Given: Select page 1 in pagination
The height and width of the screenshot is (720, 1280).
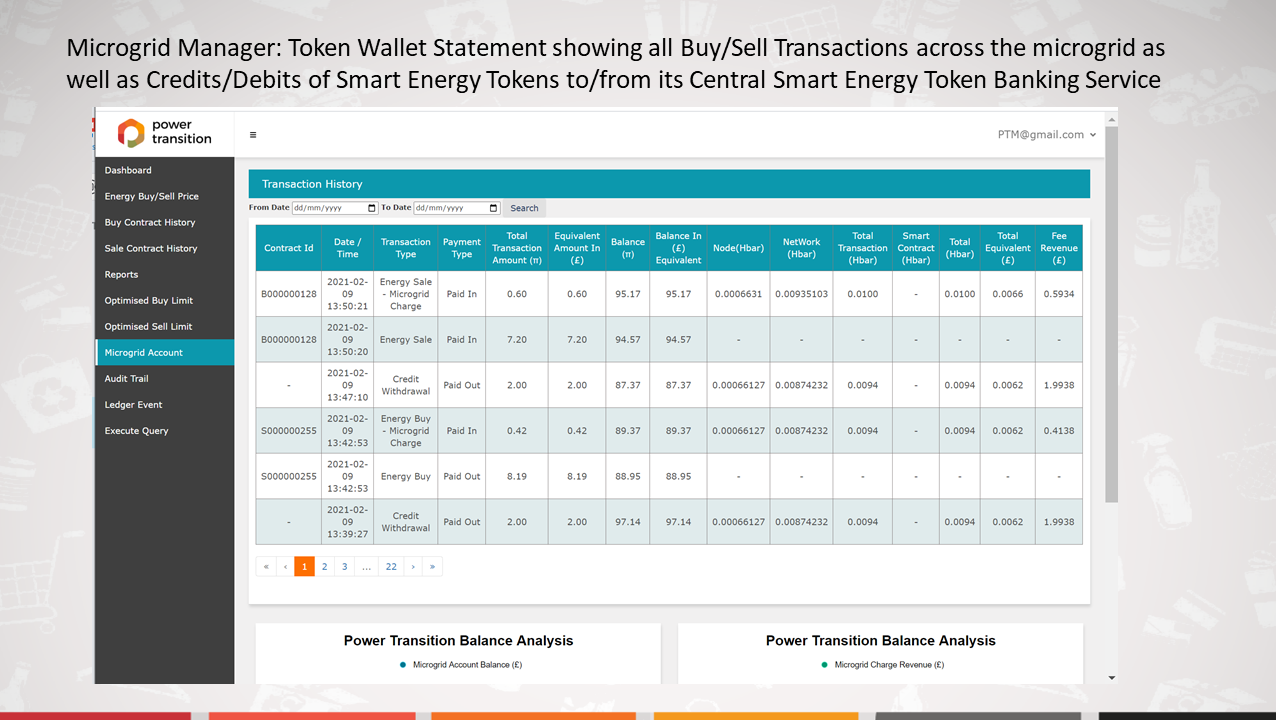Looking at the screenshot, I should tap(304, 566).
